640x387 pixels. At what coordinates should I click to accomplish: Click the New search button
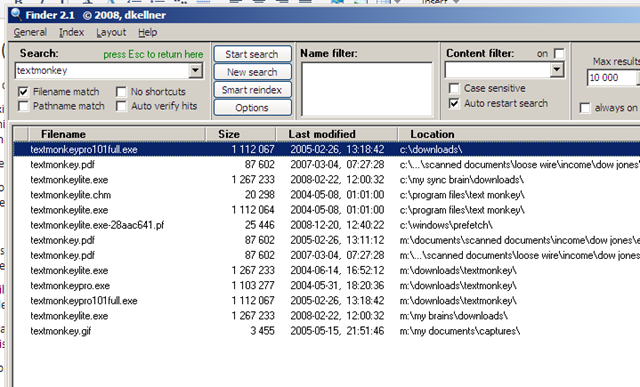(x=252, y=72)
